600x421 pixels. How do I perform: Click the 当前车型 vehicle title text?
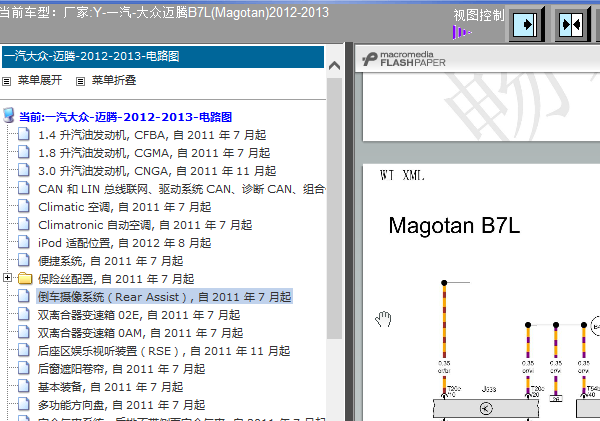(x=165, y=12)
